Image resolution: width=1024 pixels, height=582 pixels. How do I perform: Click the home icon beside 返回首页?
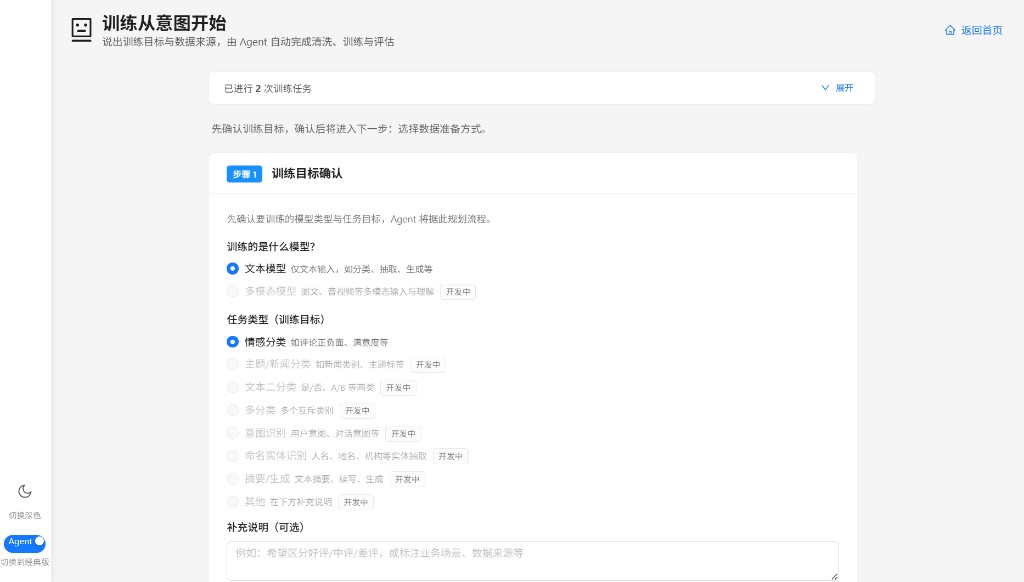pos(950,30)
